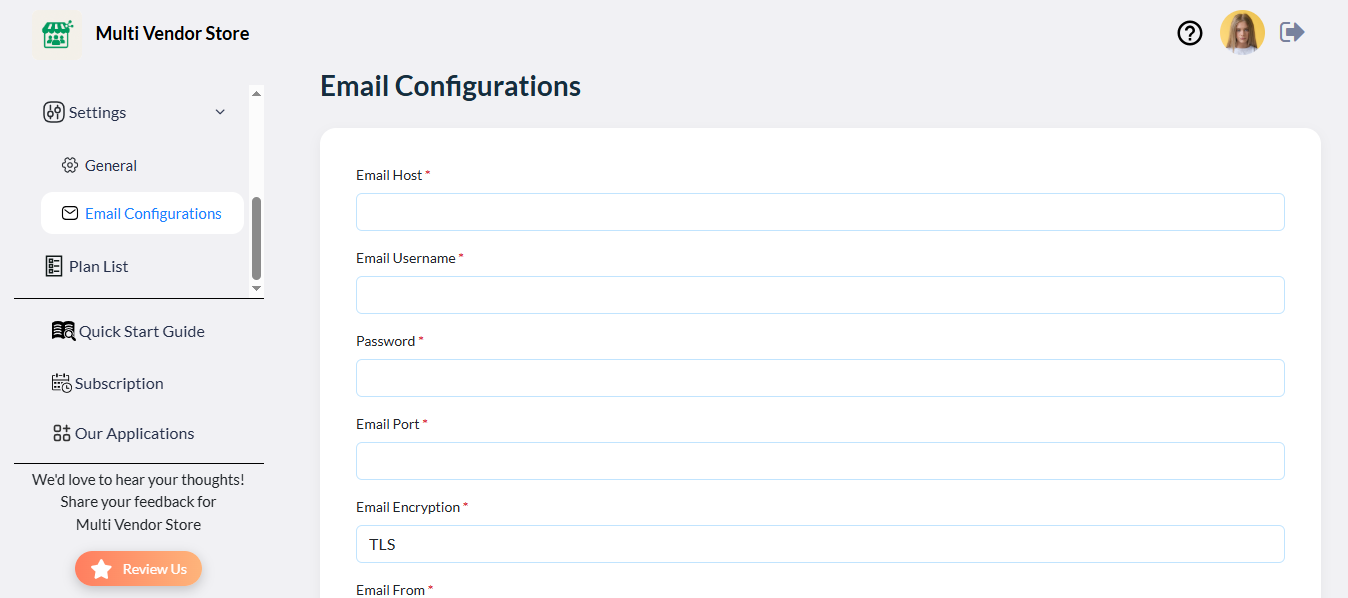This screenshot has height=598, width=1348.
Task: Click the Our Applications grid icon
Action: [62, 433]
